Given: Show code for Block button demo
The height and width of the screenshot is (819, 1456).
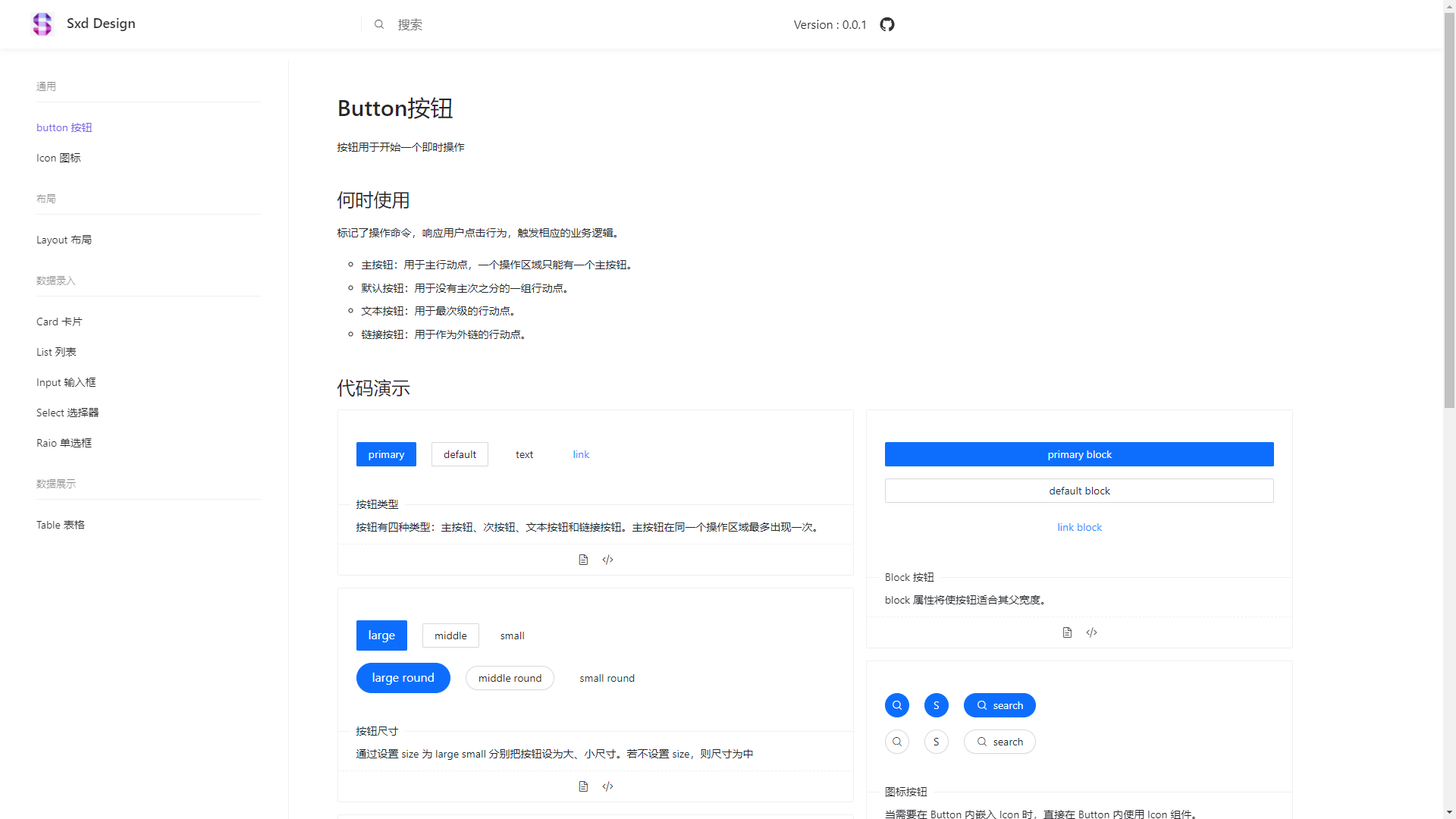Looking at the screenshot, I should (1091, 632).
